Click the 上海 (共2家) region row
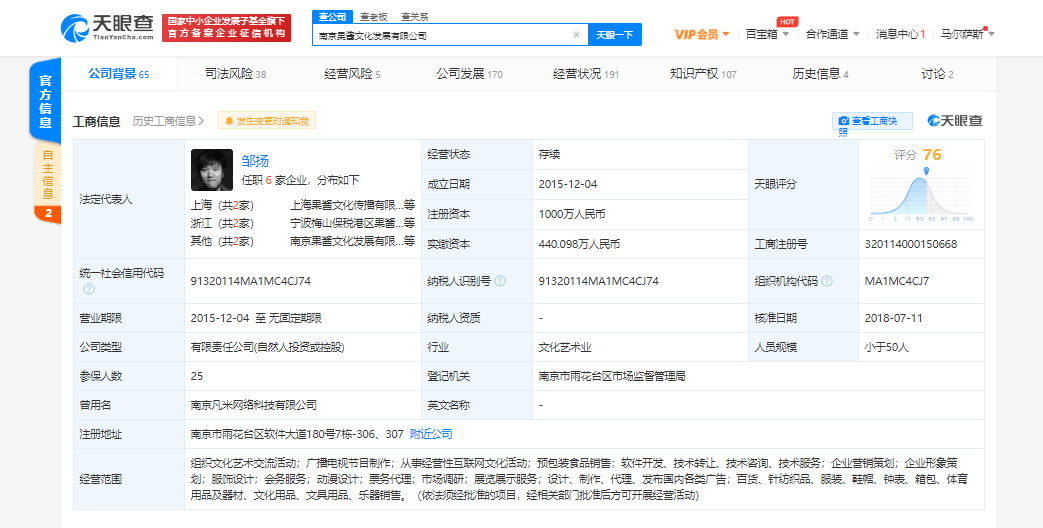The image size is (1043, 528). coord(222,205)
